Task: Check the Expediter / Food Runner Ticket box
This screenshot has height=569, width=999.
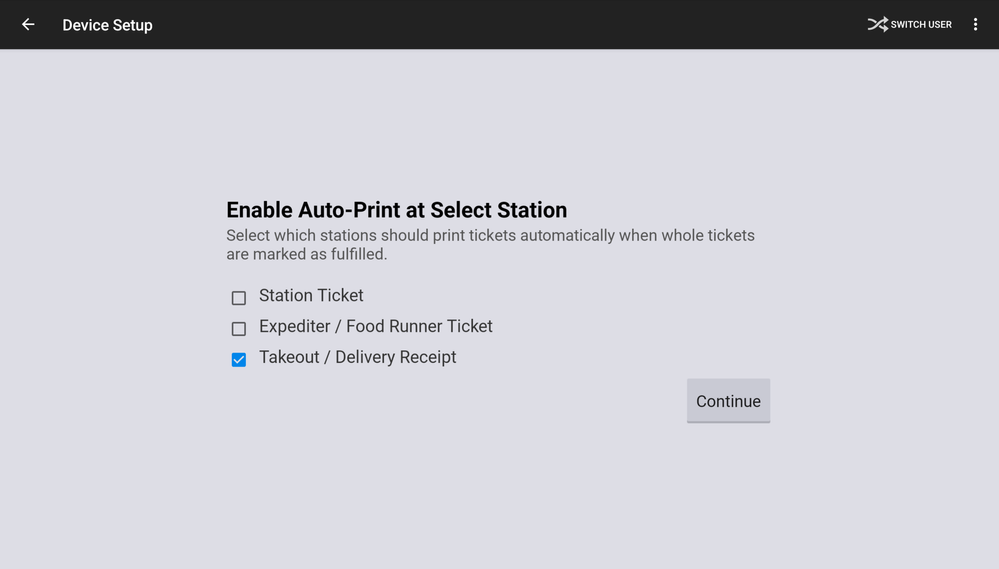Action: 239,329
